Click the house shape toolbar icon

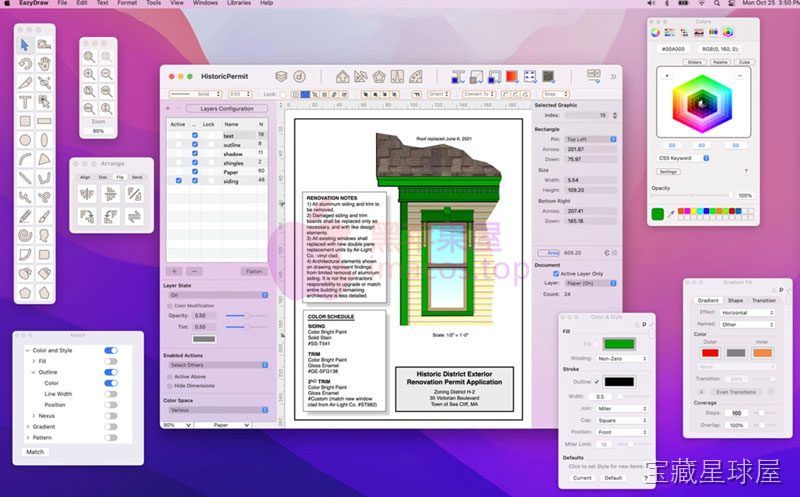click(343, 77)
